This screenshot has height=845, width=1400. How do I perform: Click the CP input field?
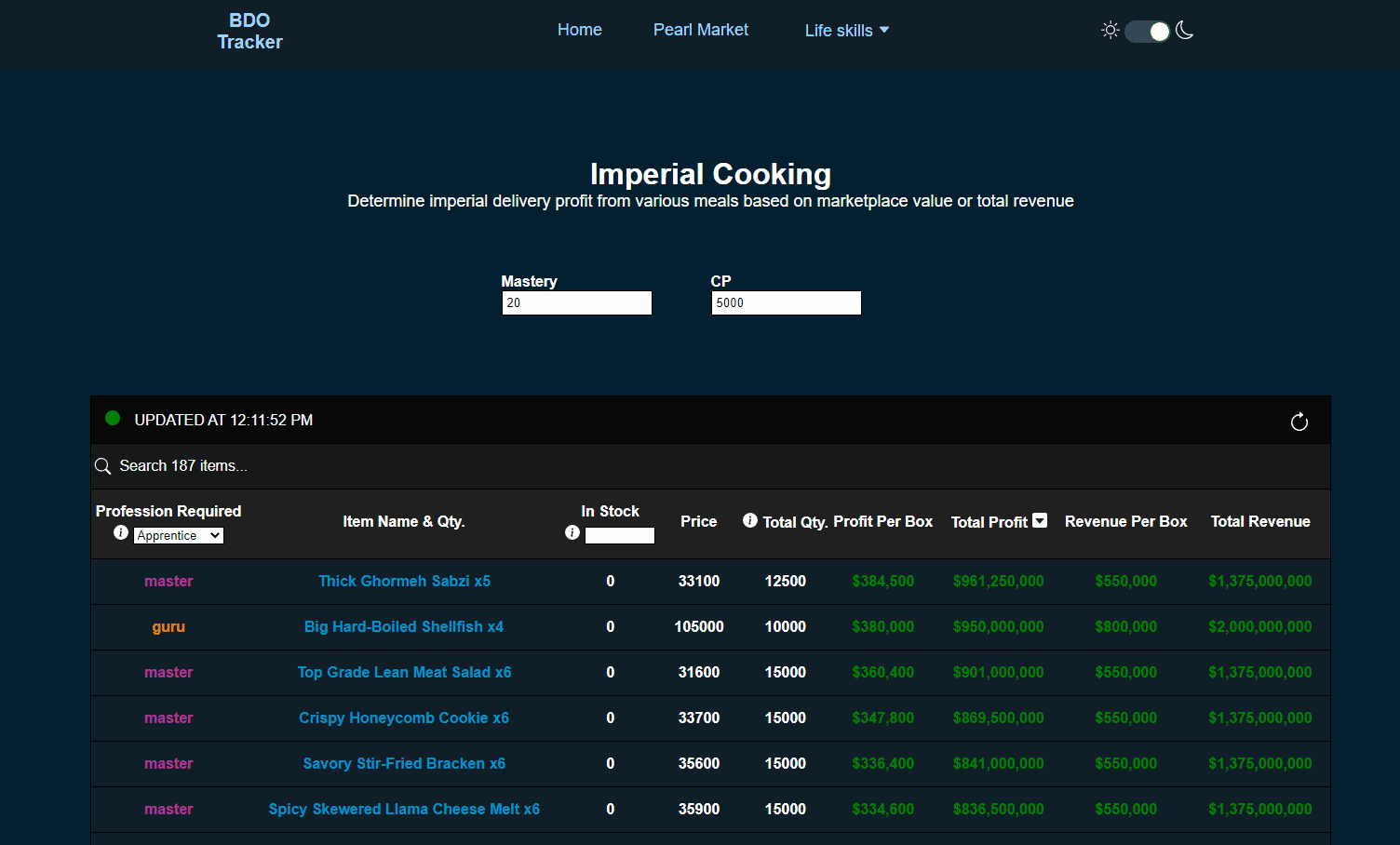787,302
